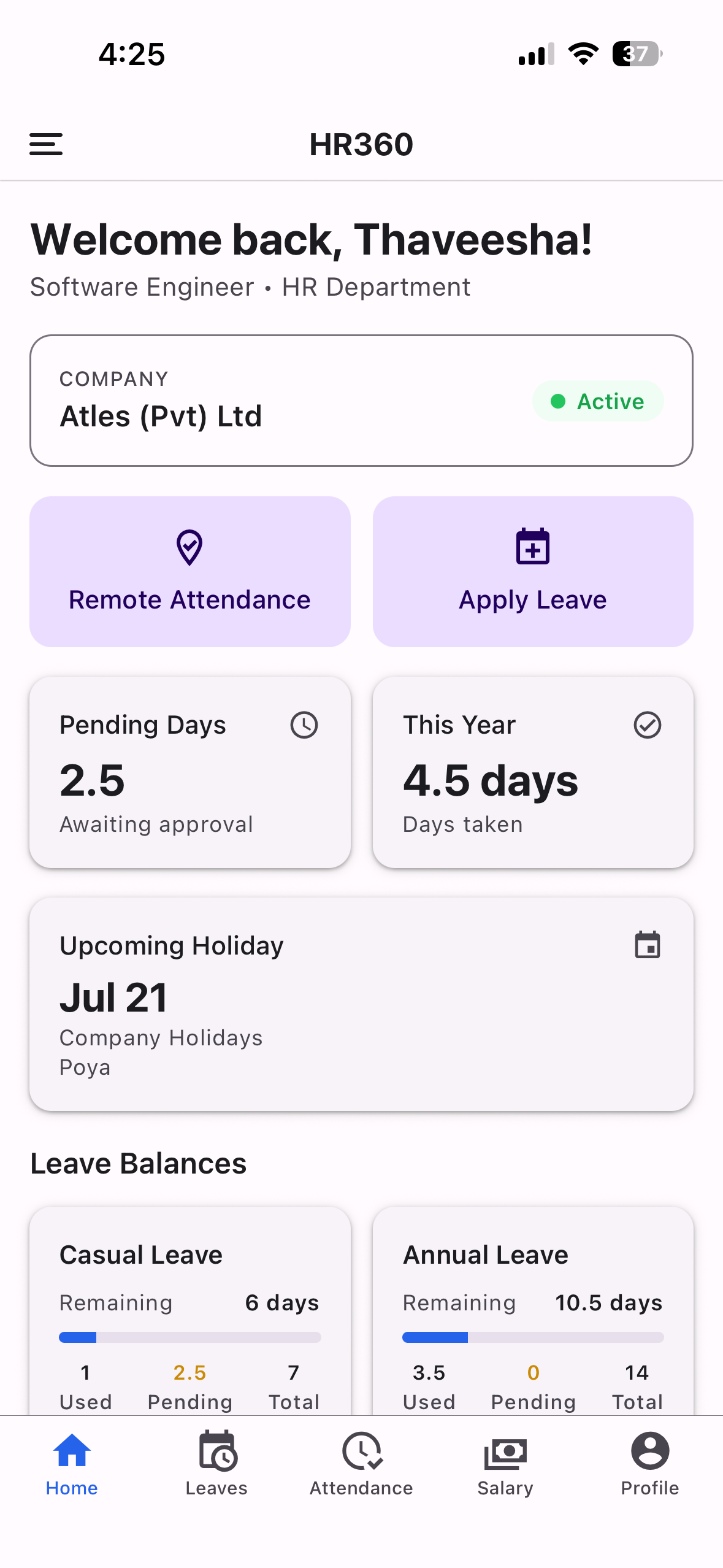Open the Atles (Pvt) Ltd company card

(x=361, y=401)
